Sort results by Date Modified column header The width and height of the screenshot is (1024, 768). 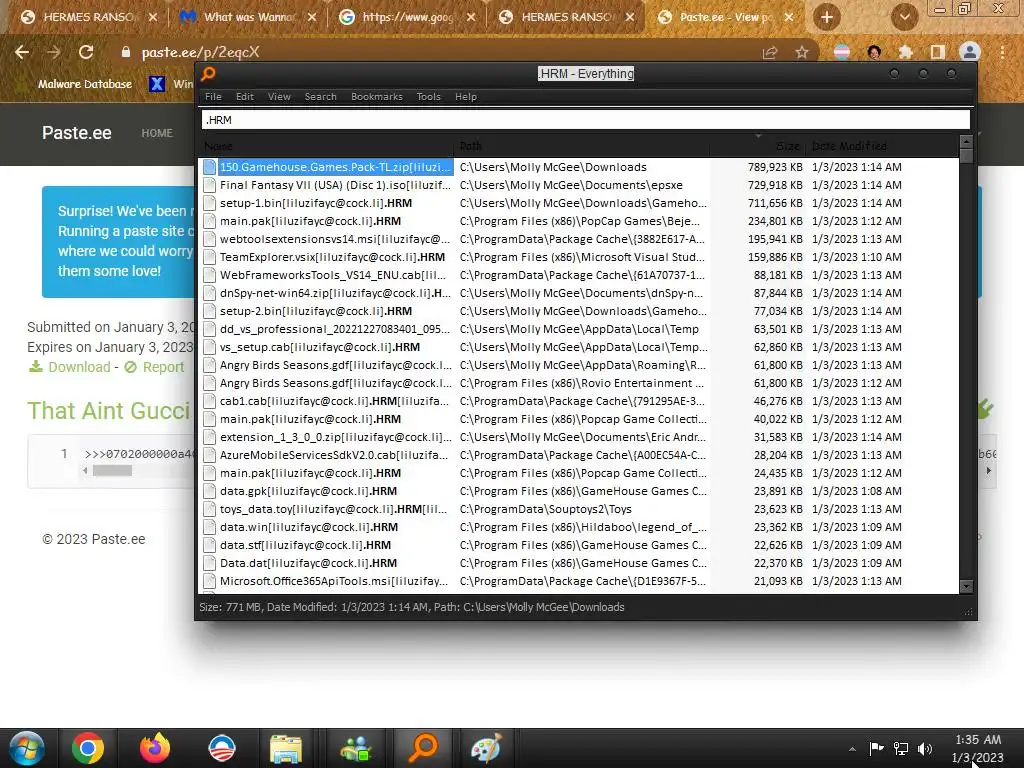point(882,146)
